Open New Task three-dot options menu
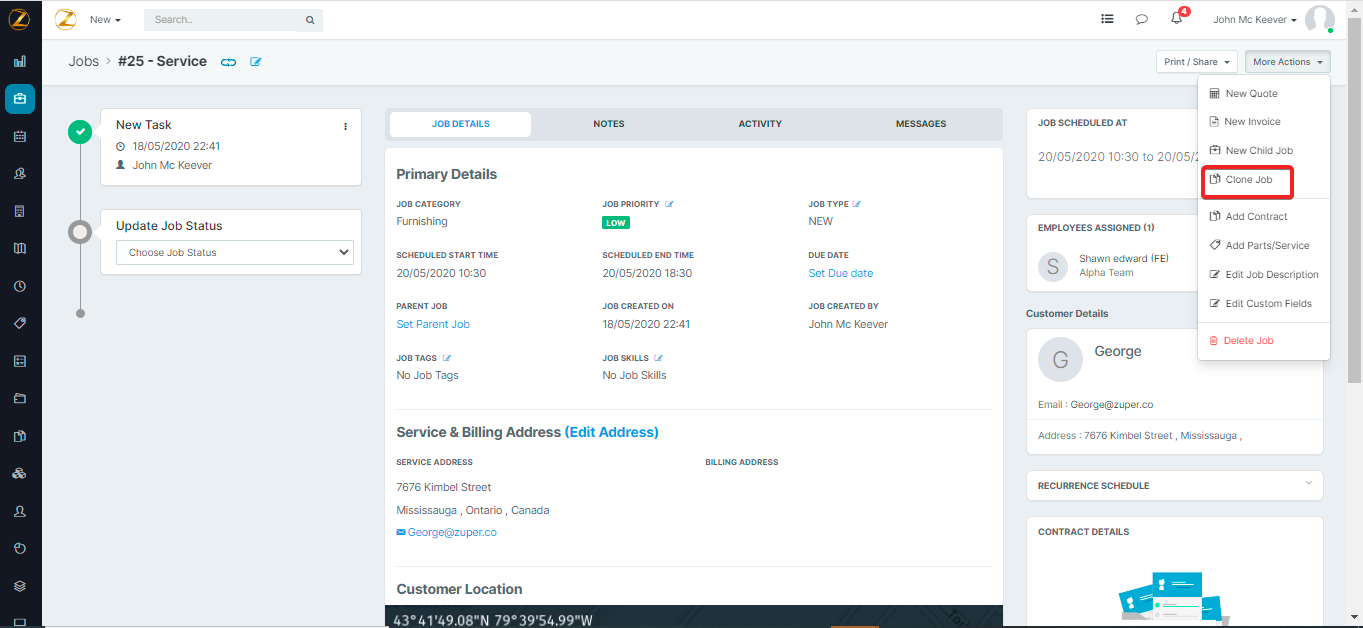 pyautogui.click(x=346, y=126)
